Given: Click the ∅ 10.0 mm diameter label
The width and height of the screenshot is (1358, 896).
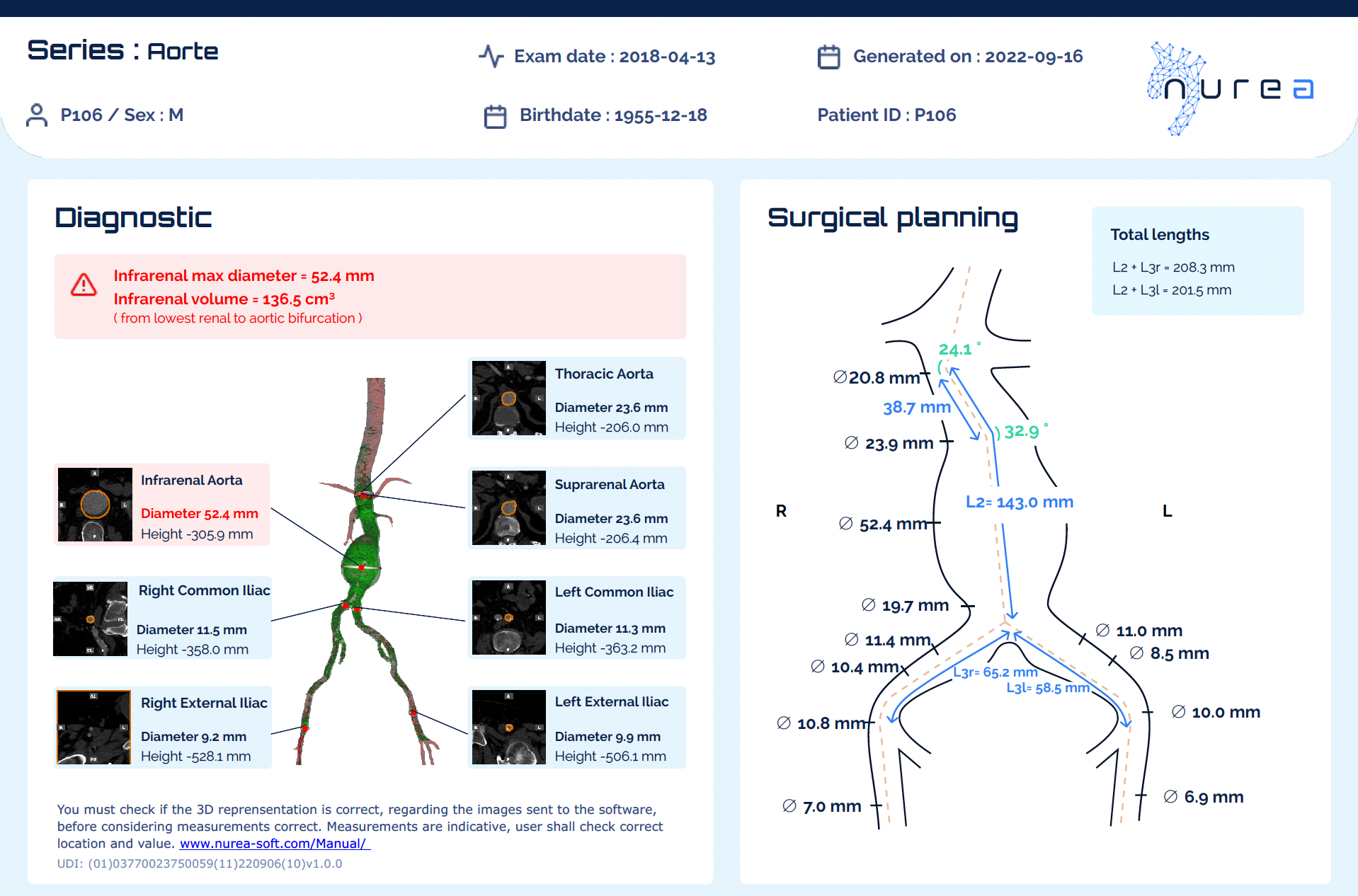Looking at the screenshot, I should click(x=1216, y=713).
